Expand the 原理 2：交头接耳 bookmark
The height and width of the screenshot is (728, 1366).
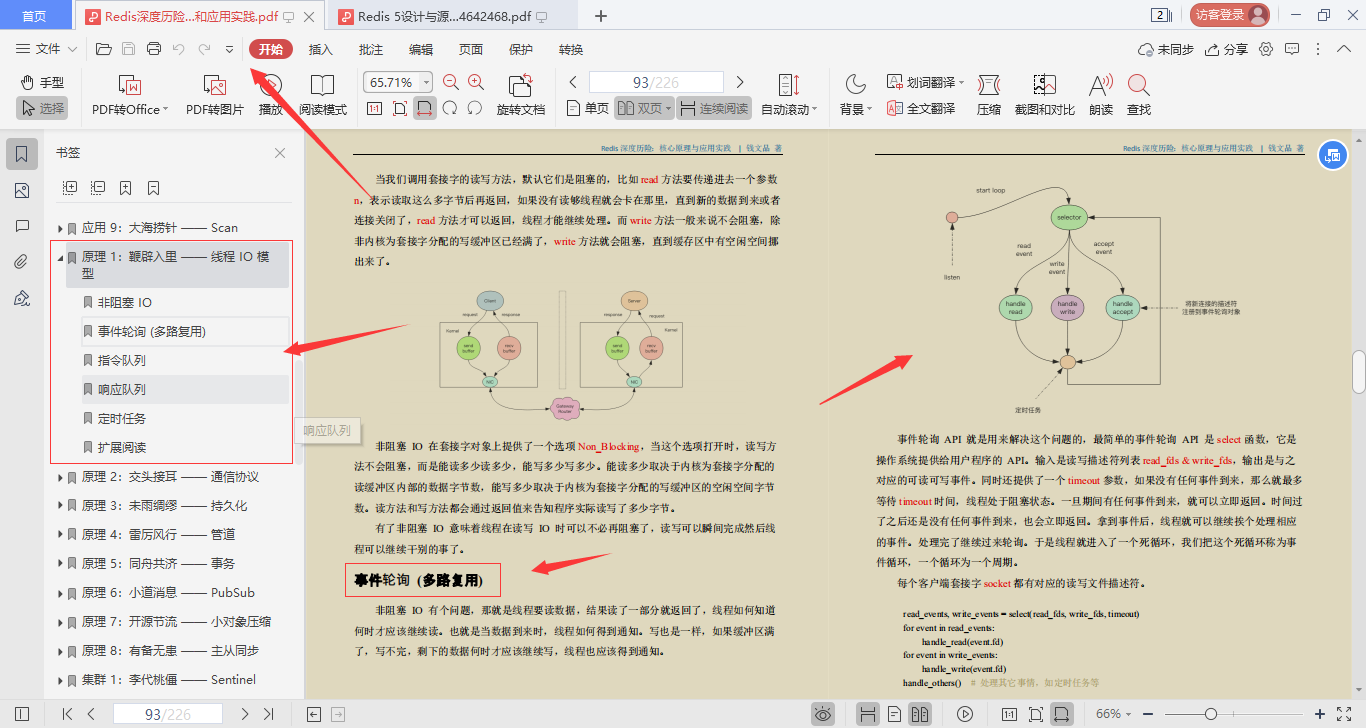coord(60,477)
